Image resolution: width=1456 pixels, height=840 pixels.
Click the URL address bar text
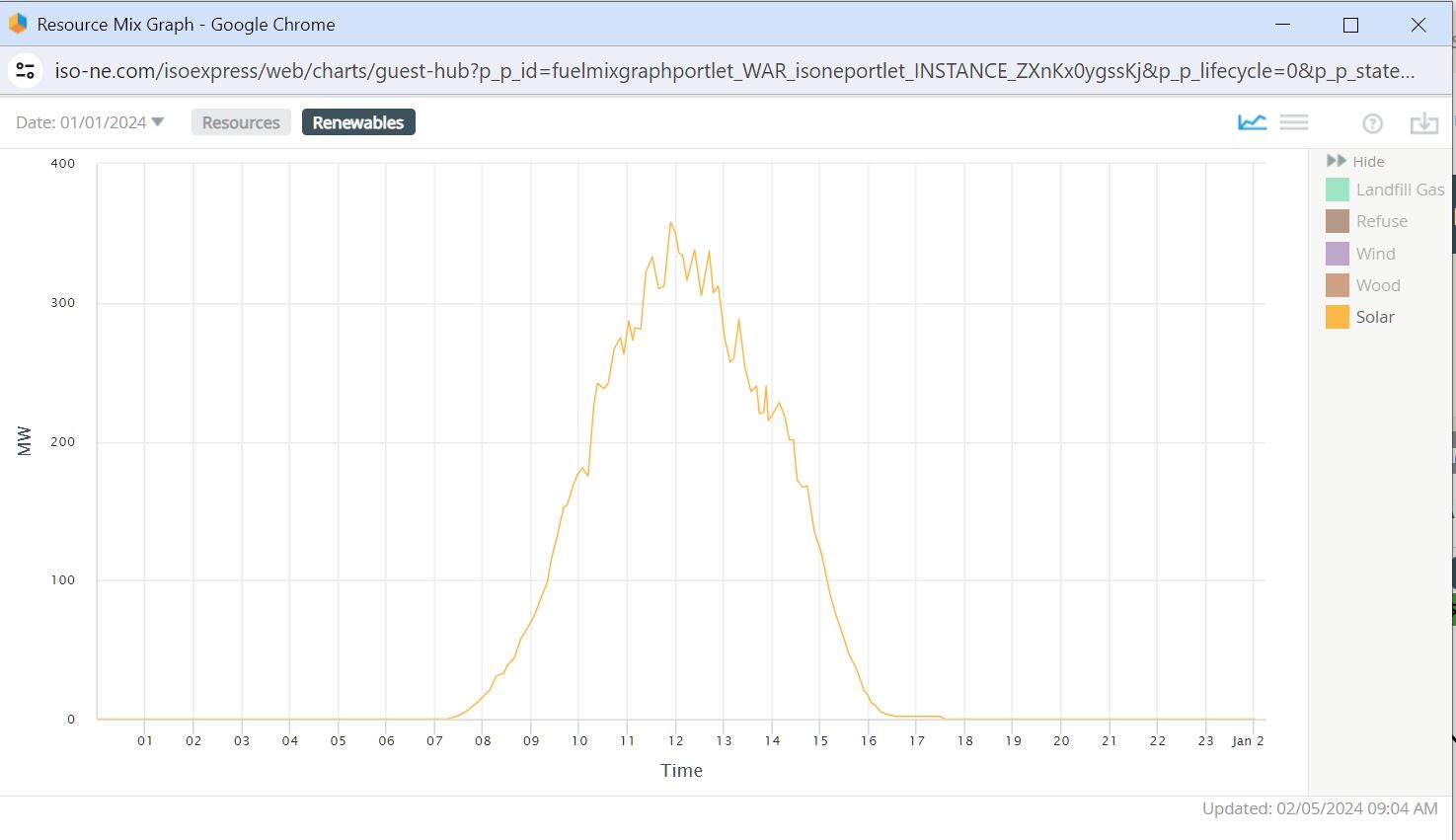[734, 71]
